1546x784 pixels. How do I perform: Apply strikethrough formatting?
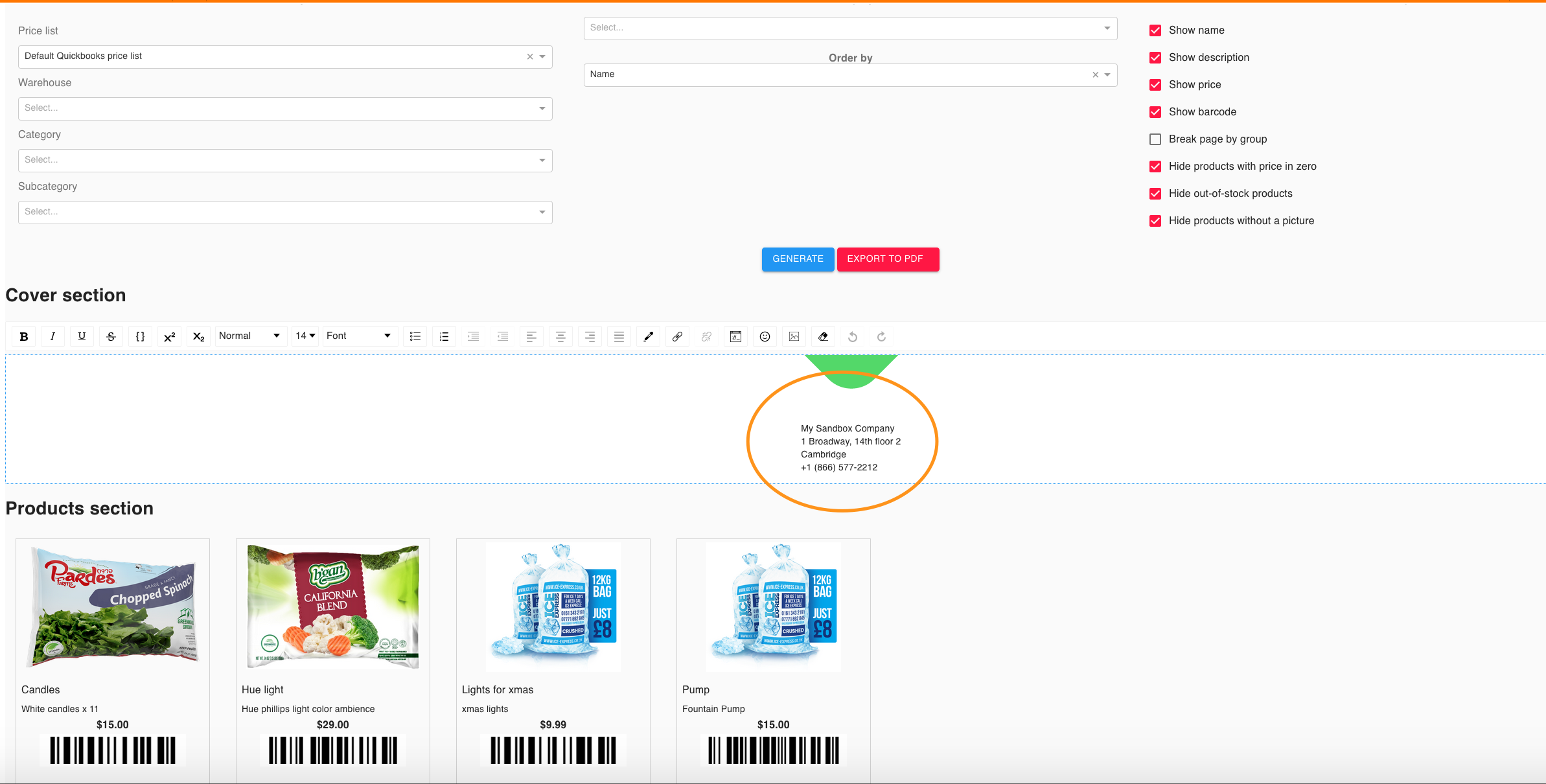pos(111,336)
